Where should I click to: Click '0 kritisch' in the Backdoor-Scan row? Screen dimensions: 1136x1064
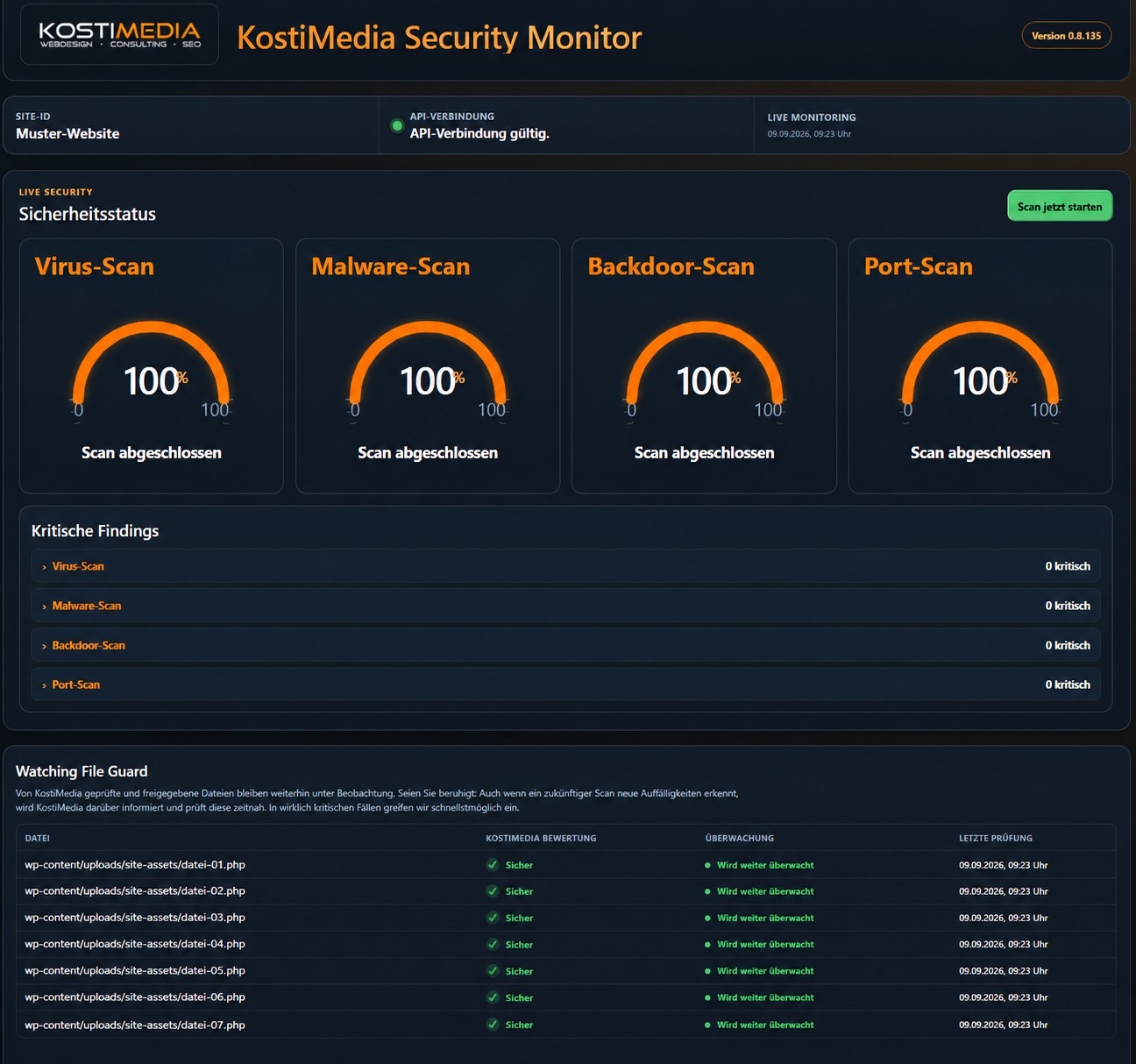[1068, 645]
